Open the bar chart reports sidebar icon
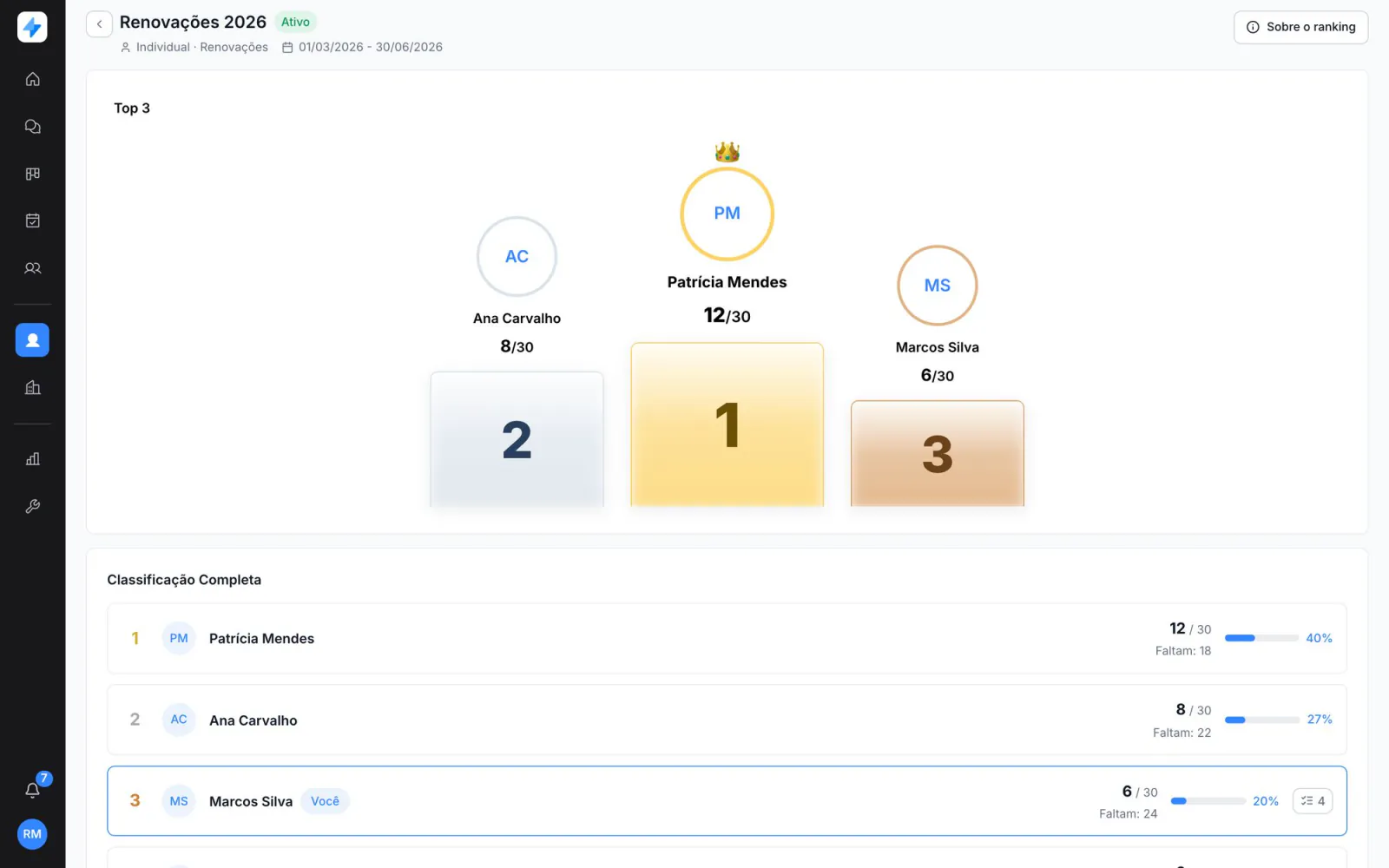 coord(32,459)
